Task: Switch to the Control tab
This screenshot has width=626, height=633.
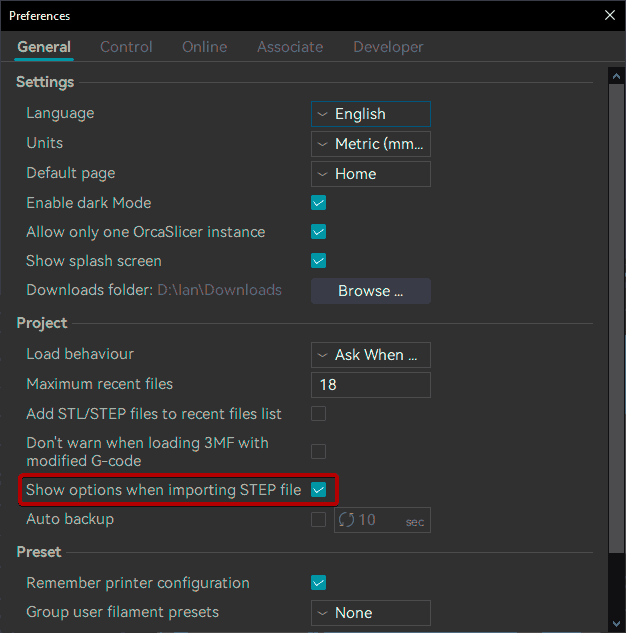Action: click(x=126, y=47)
